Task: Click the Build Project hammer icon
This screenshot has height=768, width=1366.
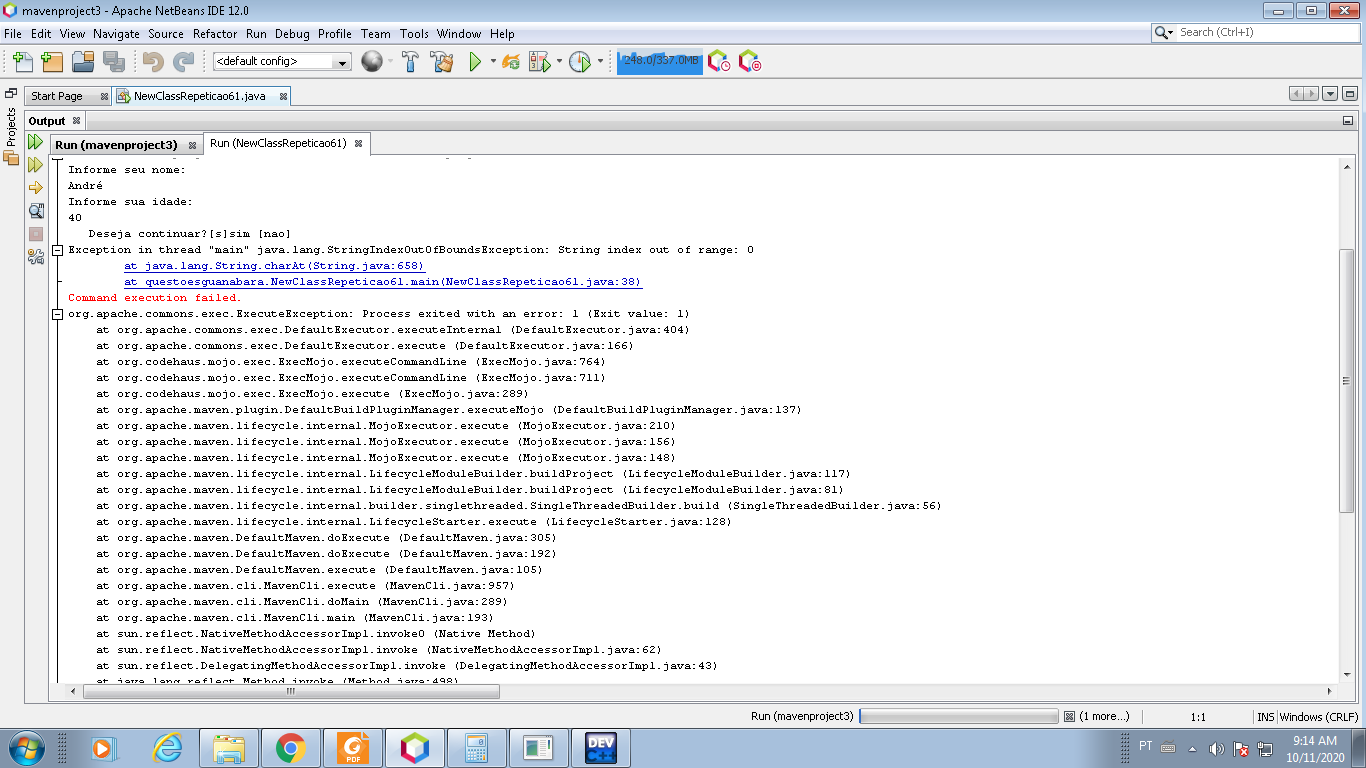Action: tap(410, 62)
